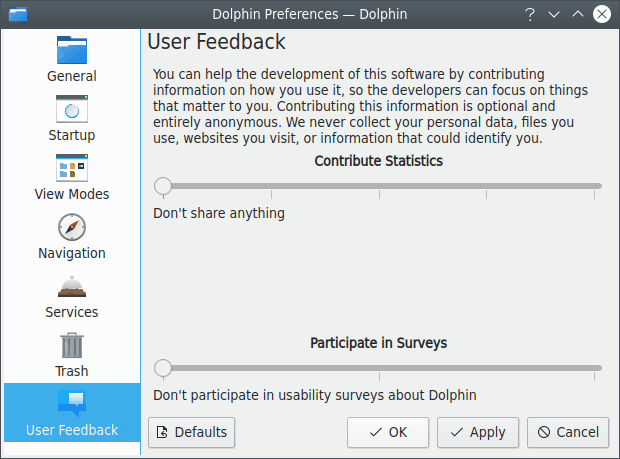Viewport: 620px width, 459px height.
Task: Select the User Feedback speech bubble icon
Action: point(72,403)
